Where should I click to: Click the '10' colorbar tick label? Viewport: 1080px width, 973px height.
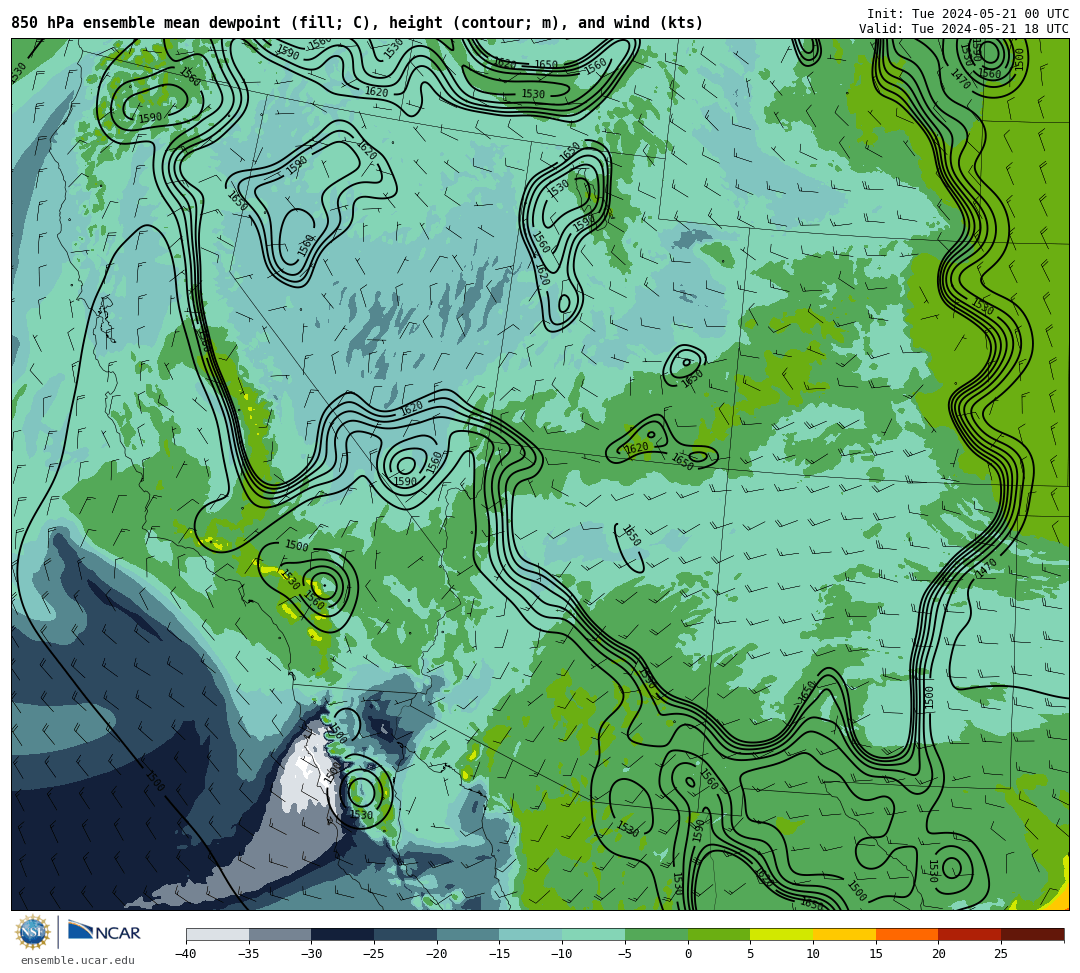(x=813, y=954)
